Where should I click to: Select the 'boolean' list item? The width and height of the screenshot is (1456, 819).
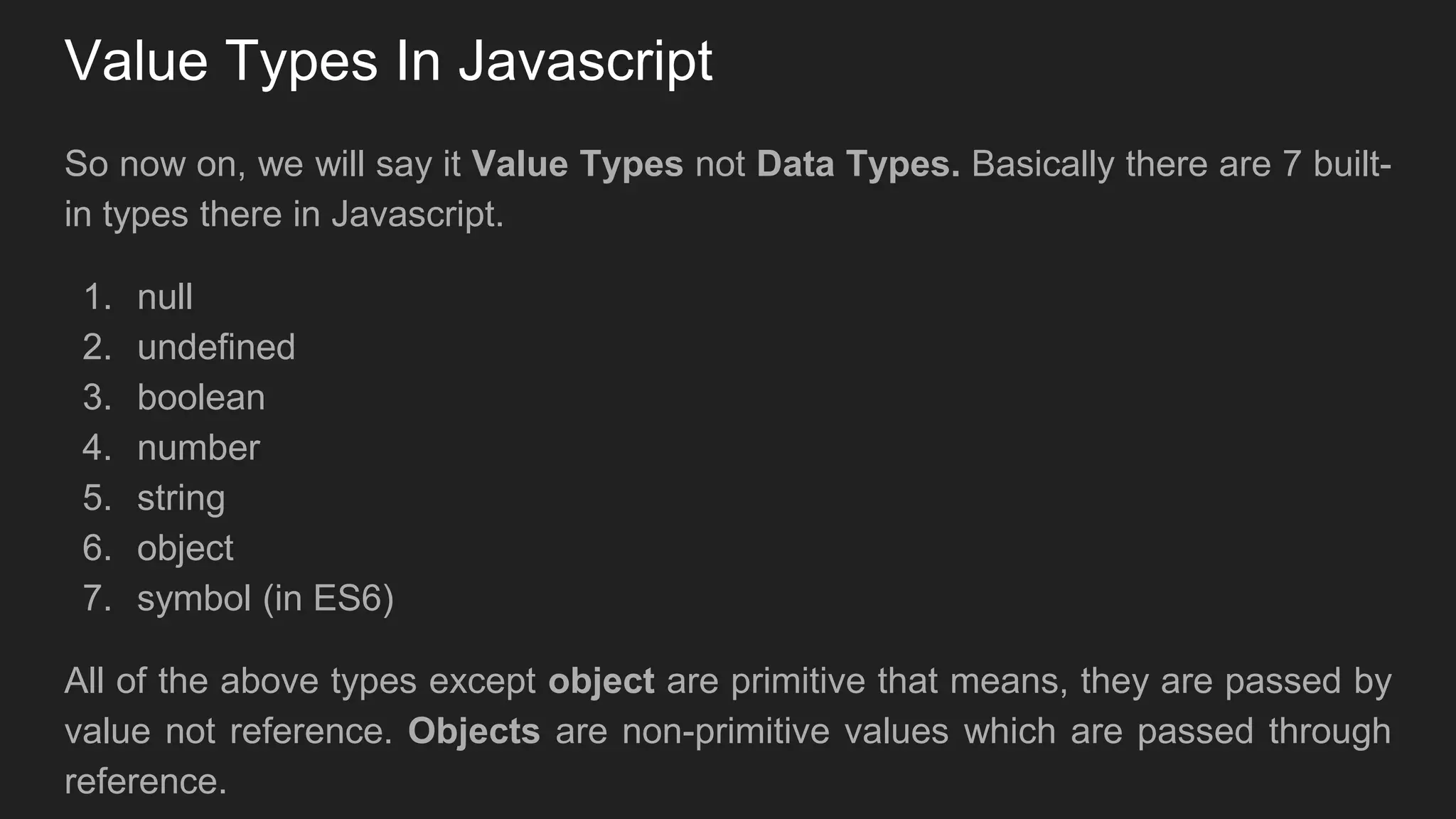pyautogui.click(x=201, y=397)
